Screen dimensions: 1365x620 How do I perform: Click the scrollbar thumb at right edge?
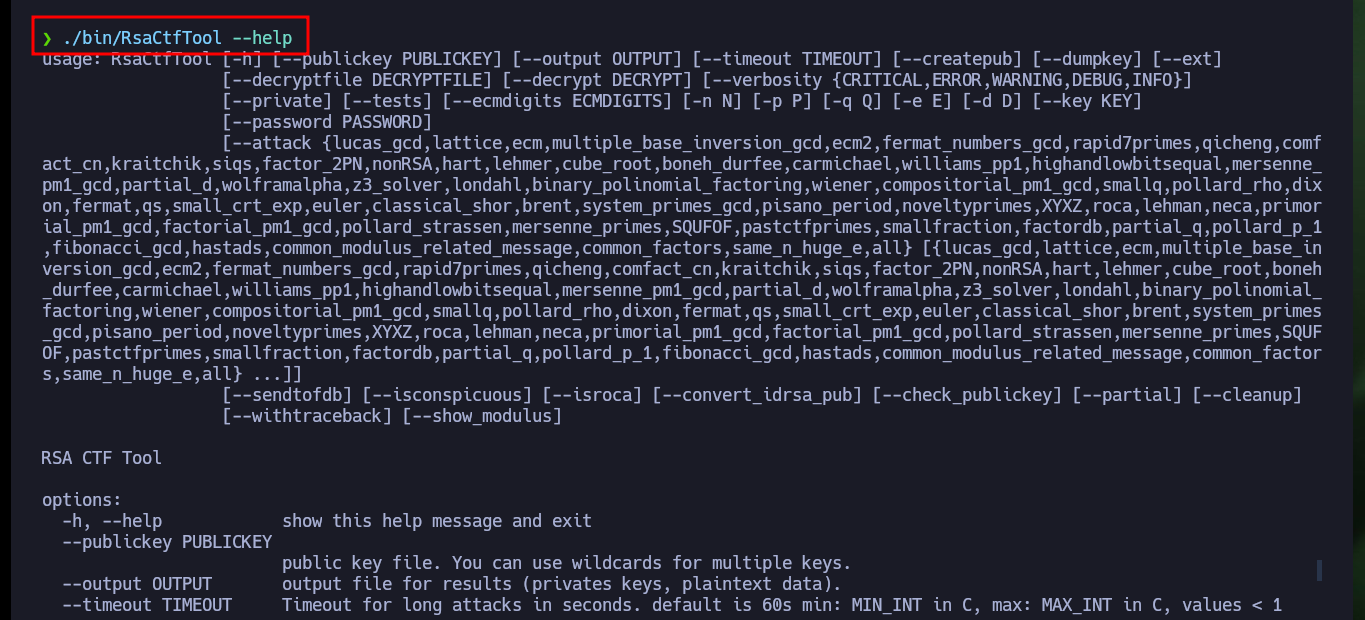point(1319,570)
